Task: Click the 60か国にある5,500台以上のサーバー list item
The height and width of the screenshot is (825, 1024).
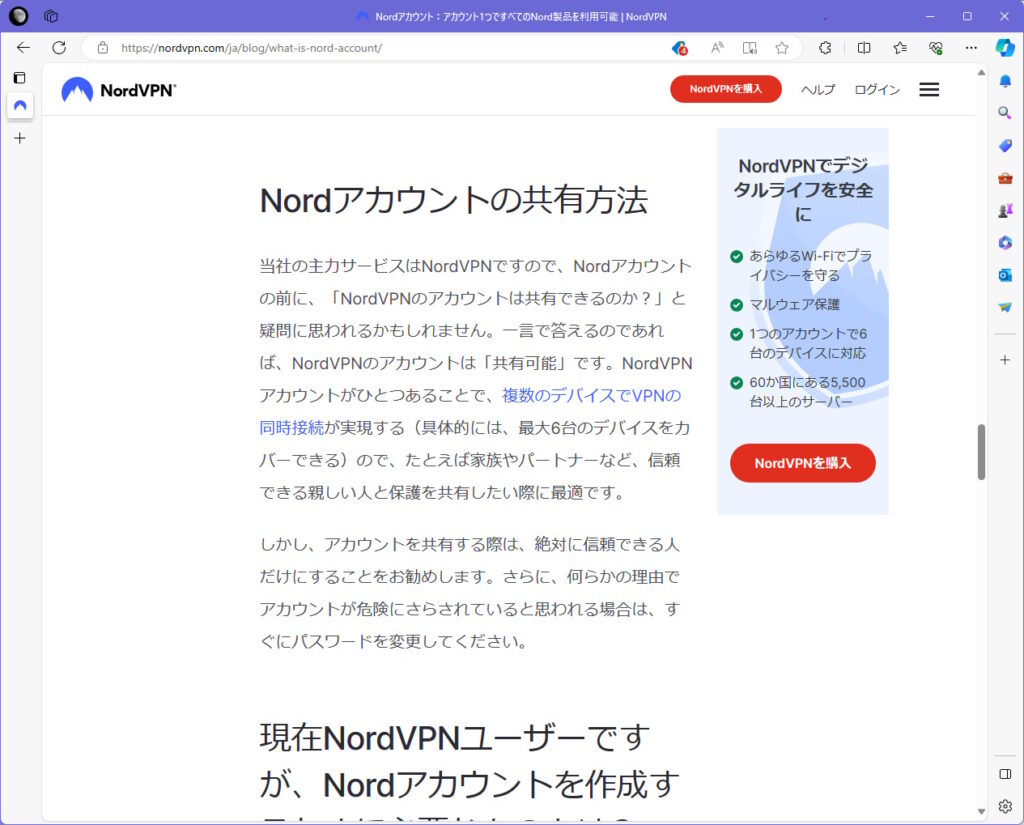Action: coord(798,392)
